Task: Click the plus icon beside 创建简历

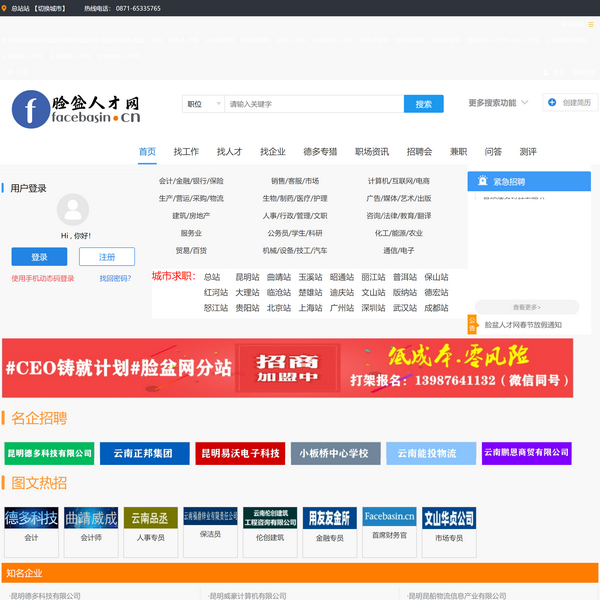Action: (x=552, y=102)
